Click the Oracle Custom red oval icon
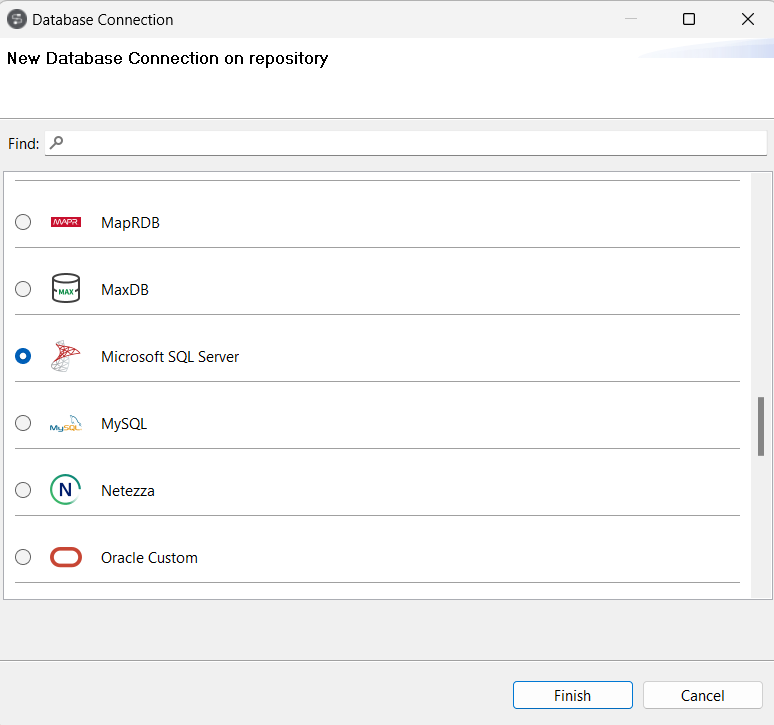Image resolution: width=774 pixels, height=725 pixels. [65, 557]
